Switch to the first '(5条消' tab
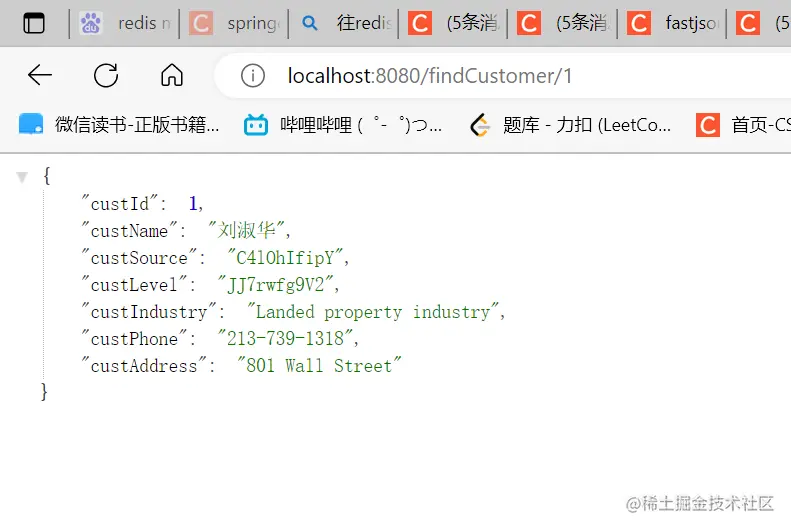Viewport: 791px width, 530px height. click(453, 23)
